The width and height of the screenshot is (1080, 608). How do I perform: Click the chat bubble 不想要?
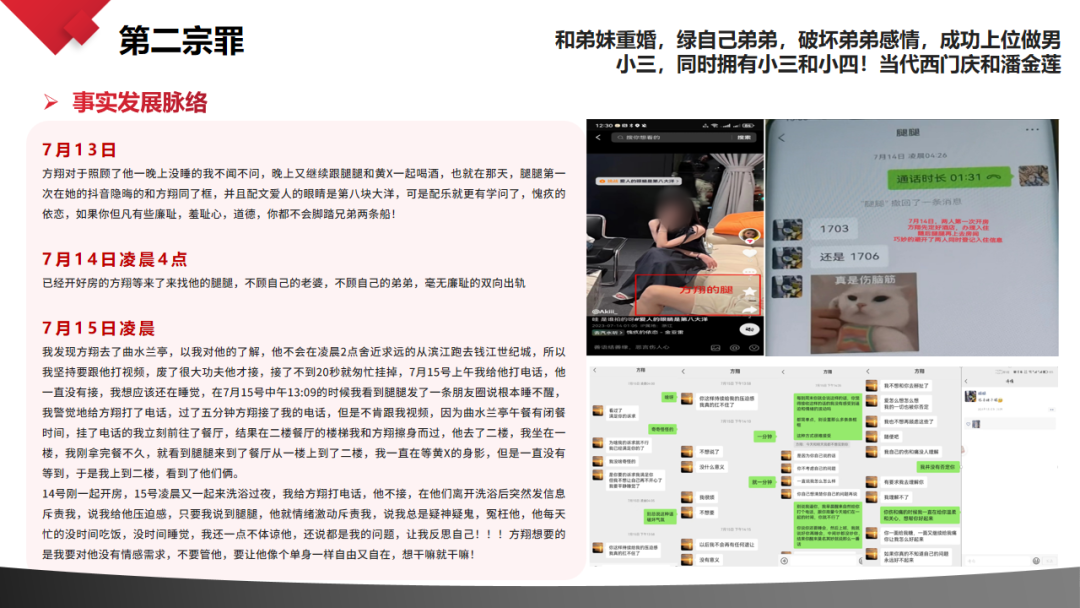tap(707, 513)
